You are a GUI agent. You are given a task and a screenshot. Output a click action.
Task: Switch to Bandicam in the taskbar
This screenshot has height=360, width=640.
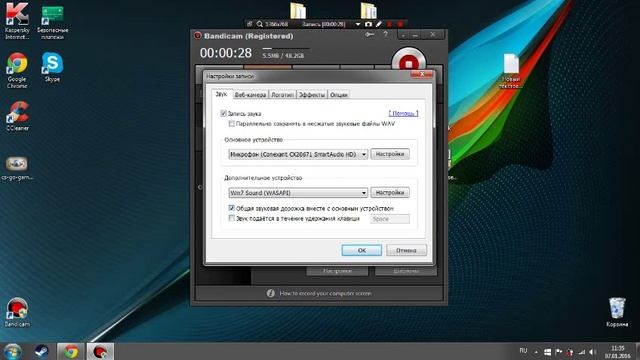coord(100,351)
